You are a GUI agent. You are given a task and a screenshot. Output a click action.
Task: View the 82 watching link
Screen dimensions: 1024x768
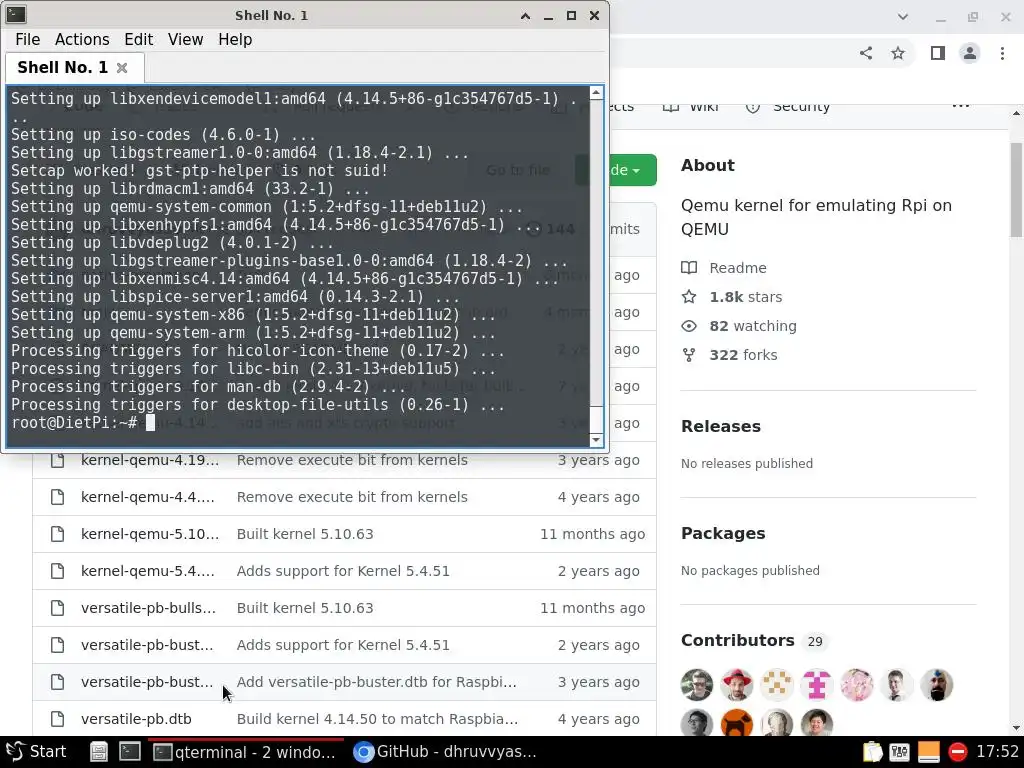pos(752,326)
